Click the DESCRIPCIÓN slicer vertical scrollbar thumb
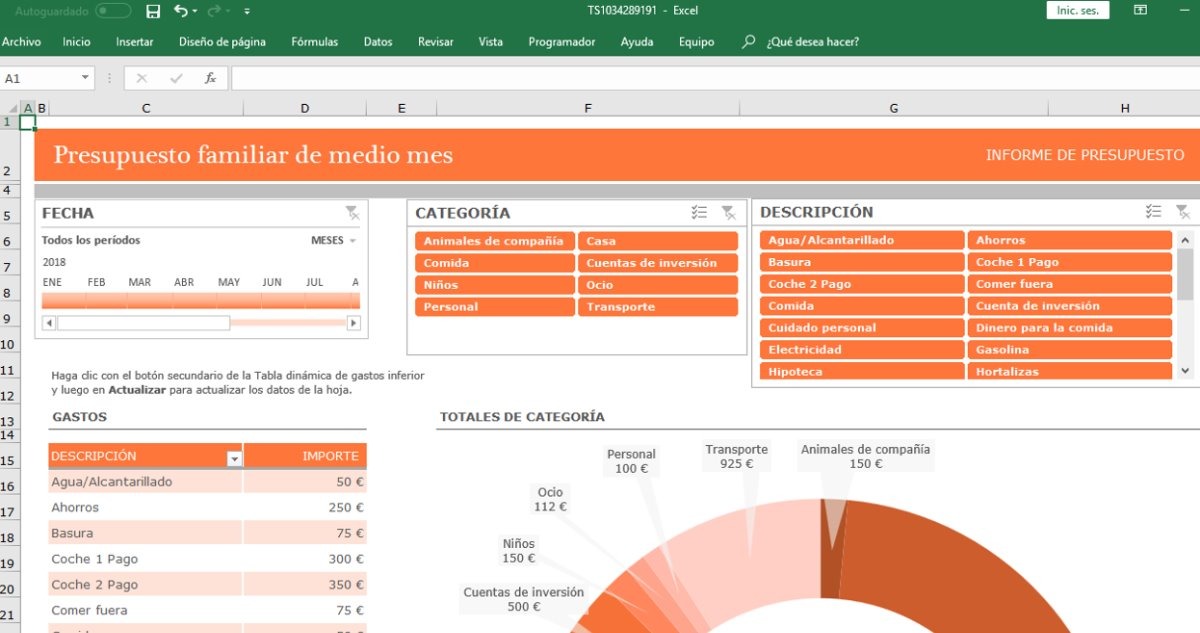The height and width of the screenshot is (633, 1200). click(x=1186, y=275)
